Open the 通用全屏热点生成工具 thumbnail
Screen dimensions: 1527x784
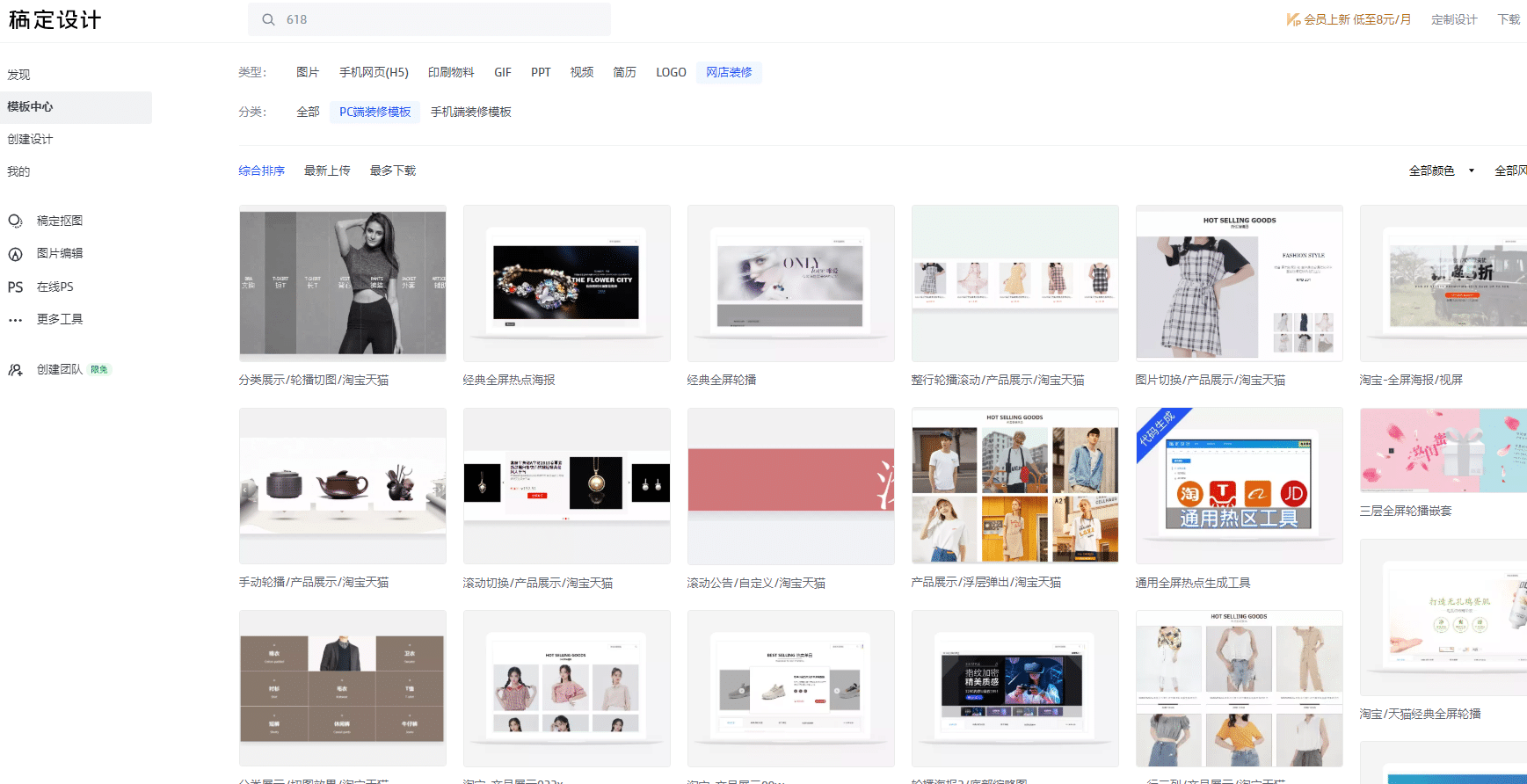click(1240, 486)
